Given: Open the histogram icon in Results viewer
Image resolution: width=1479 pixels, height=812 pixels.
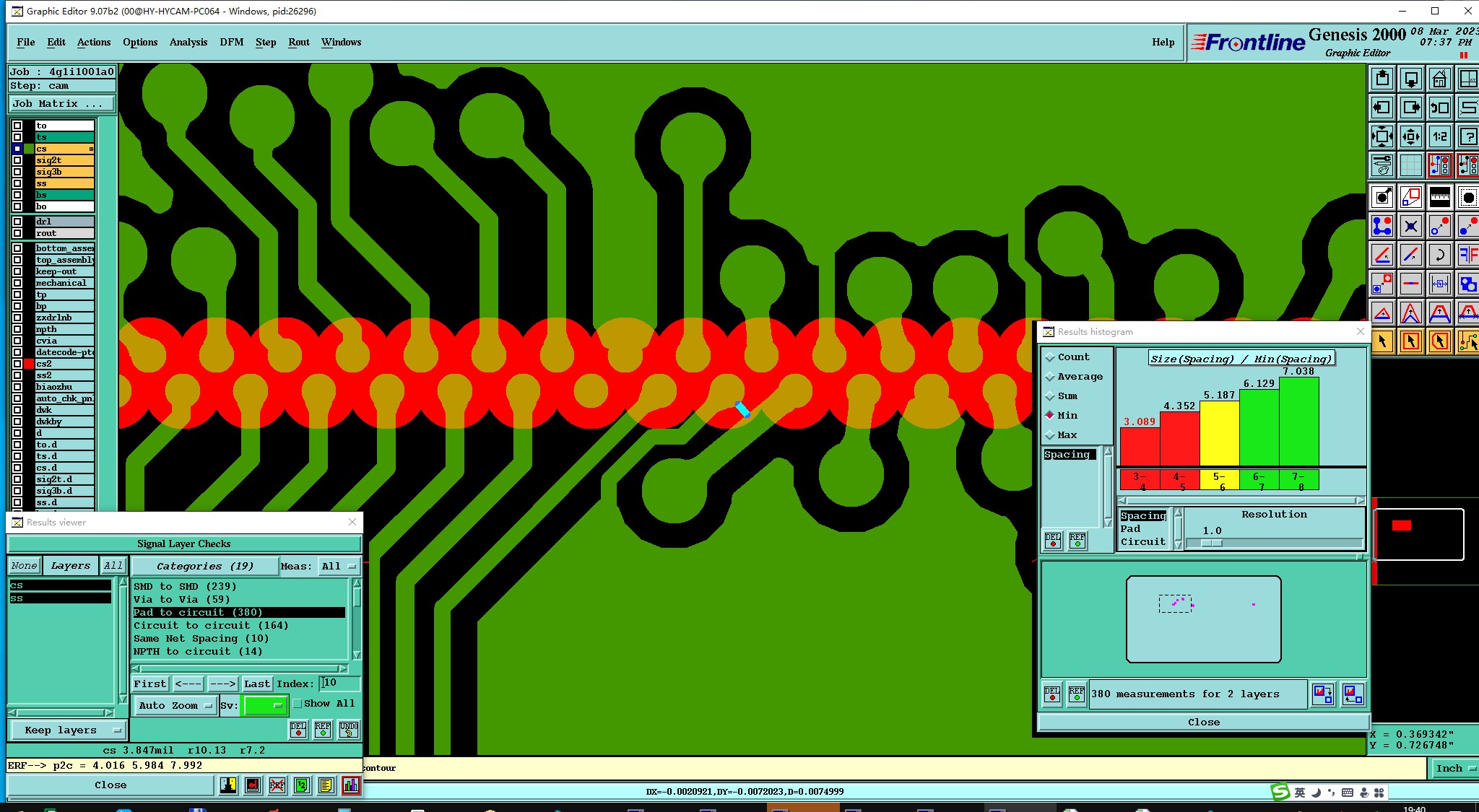Looking at the screenshot, I should (x=351, y=785).
